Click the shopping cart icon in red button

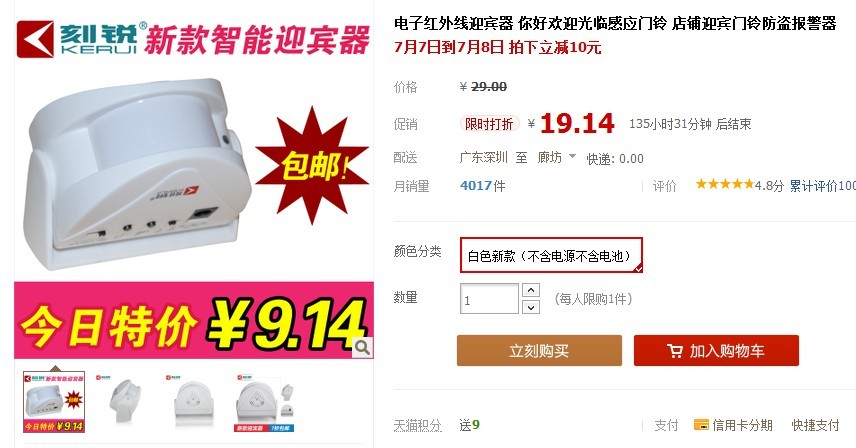675,351
